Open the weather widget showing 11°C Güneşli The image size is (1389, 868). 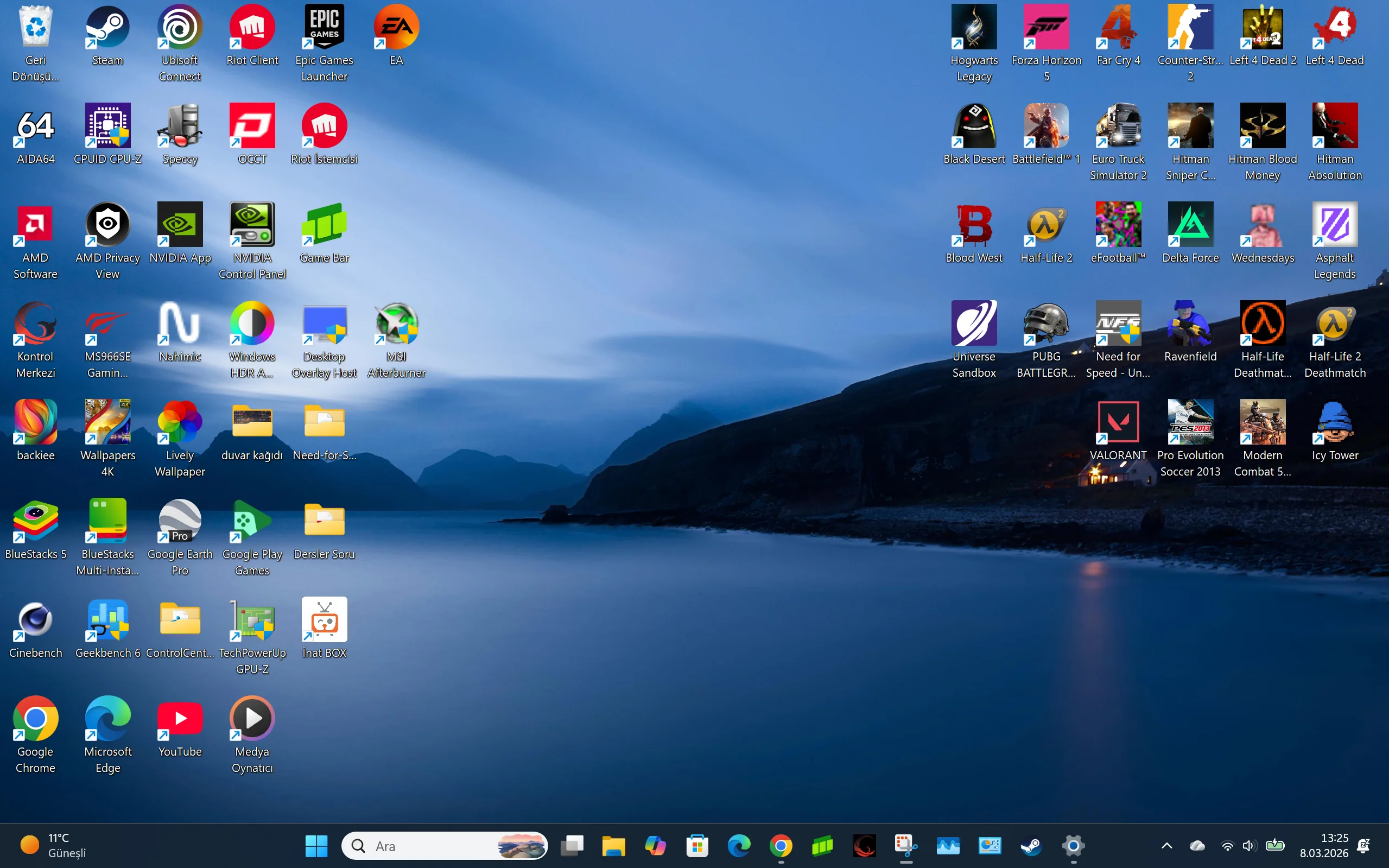[53, 845]
